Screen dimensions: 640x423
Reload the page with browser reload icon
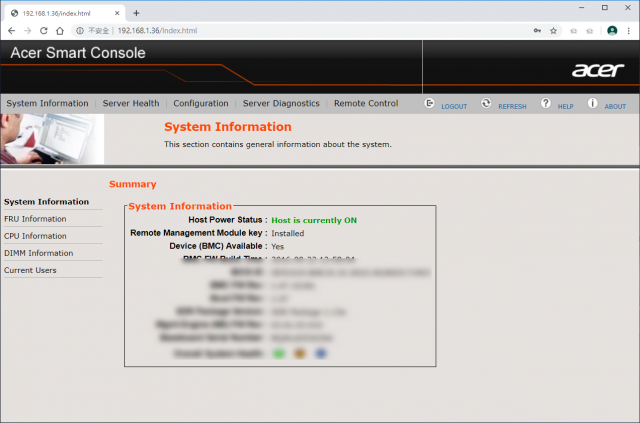click(44, 31)
